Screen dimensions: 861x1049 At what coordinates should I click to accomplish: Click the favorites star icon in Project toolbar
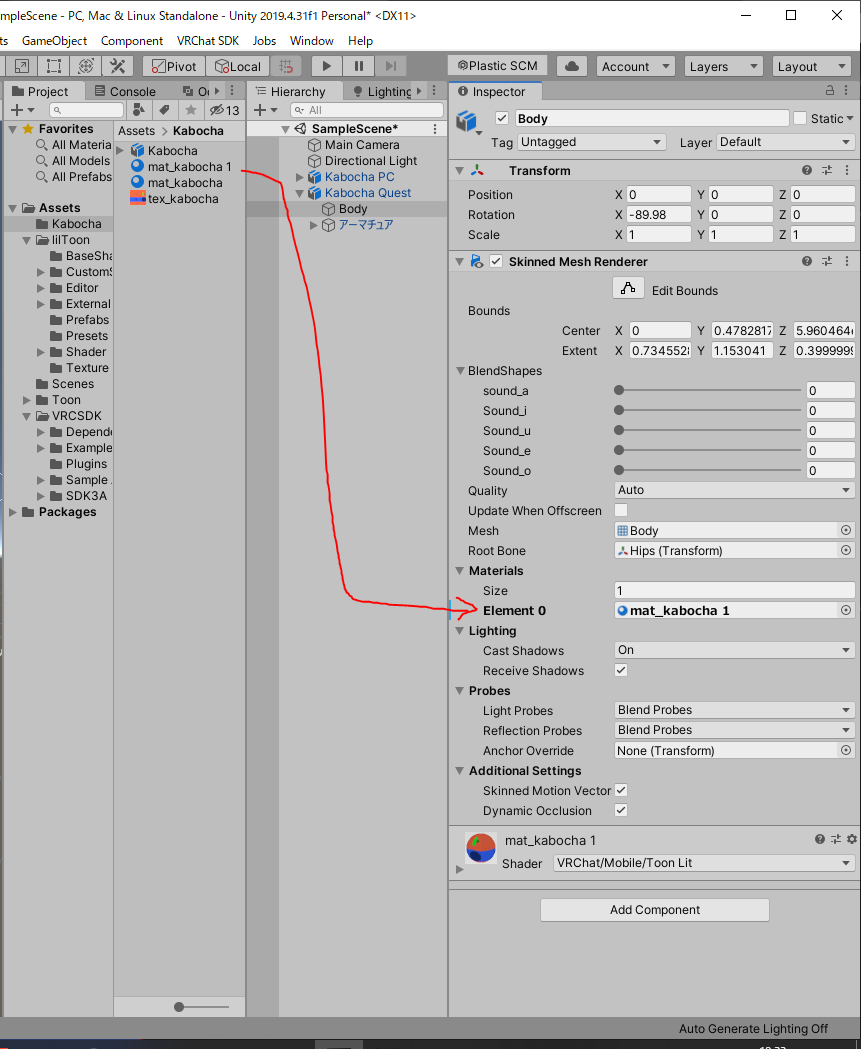(191, 110)
